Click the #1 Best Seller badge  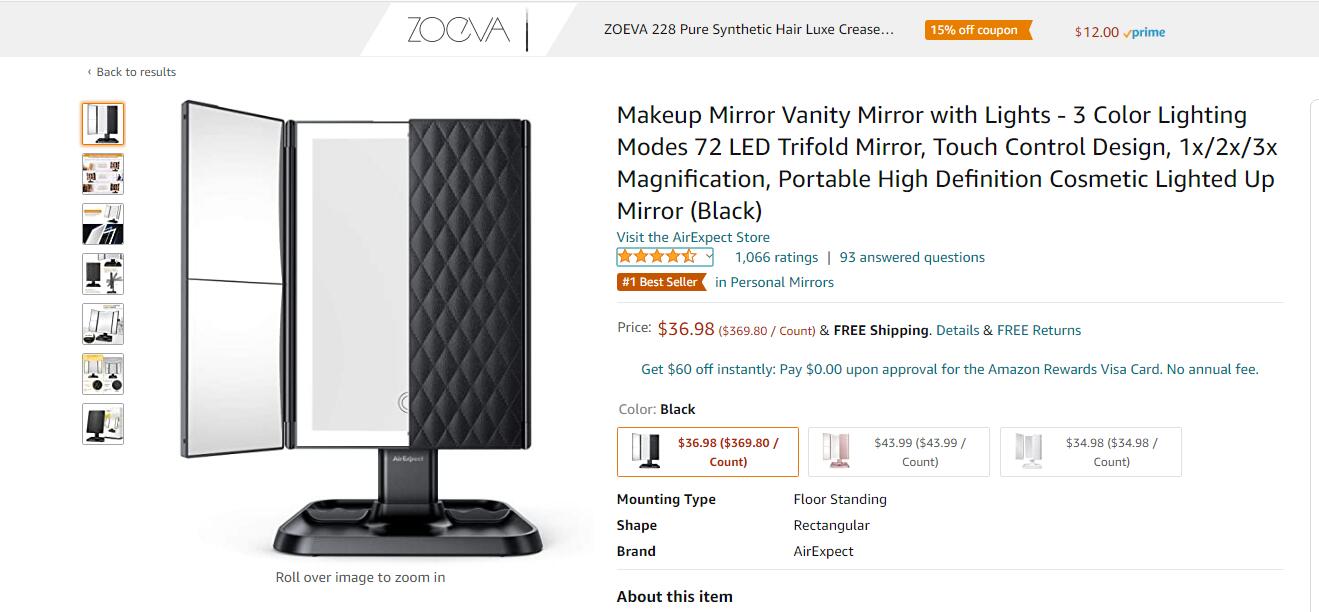660,282
